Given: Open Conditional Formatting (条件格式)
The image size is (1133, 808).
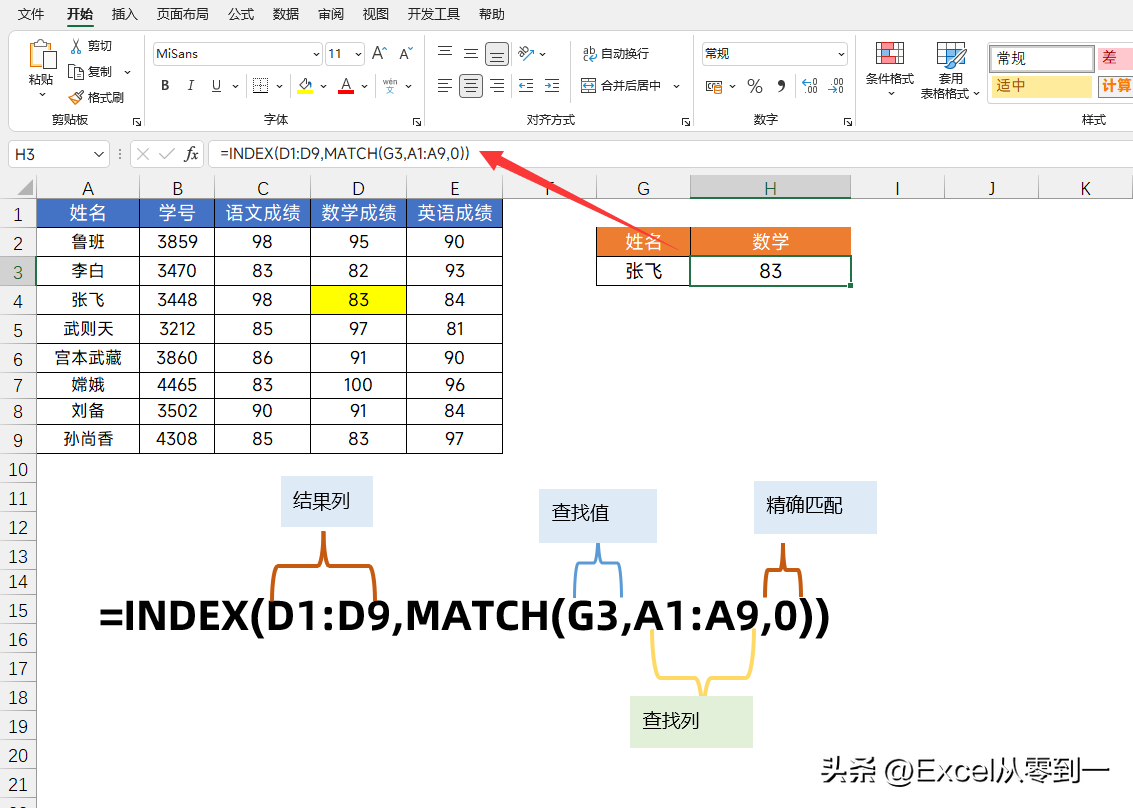Looking at the screenshot, I should [889, 69].
